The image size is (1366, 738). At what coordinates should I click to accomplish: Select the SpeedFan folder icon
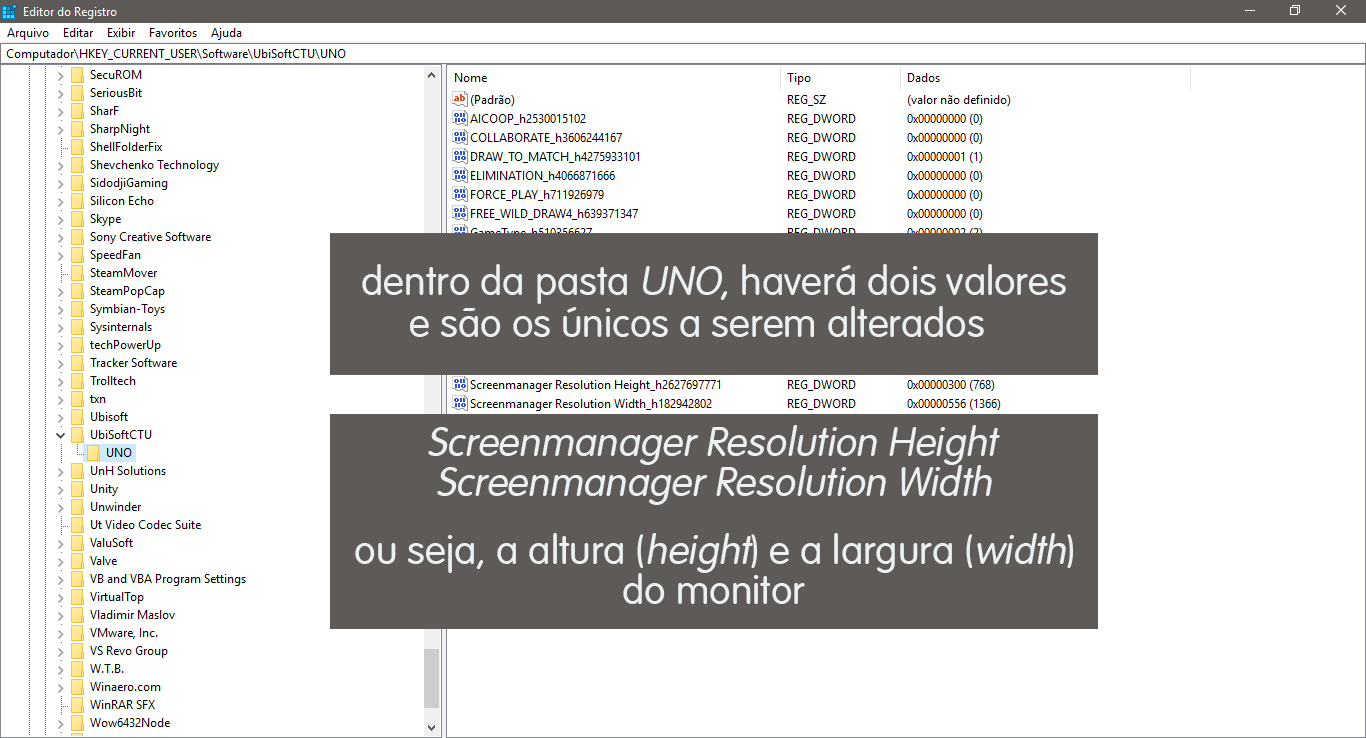coord(77,255)
